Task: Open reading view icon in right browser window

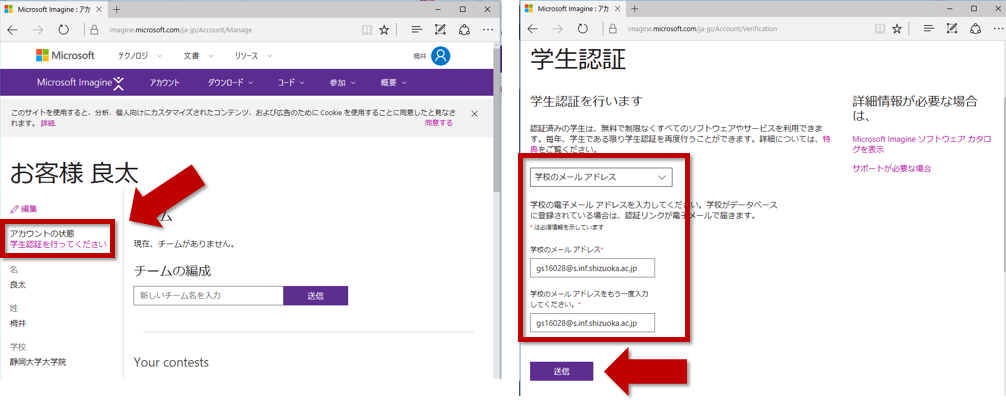Action: (x=880, y=29)
